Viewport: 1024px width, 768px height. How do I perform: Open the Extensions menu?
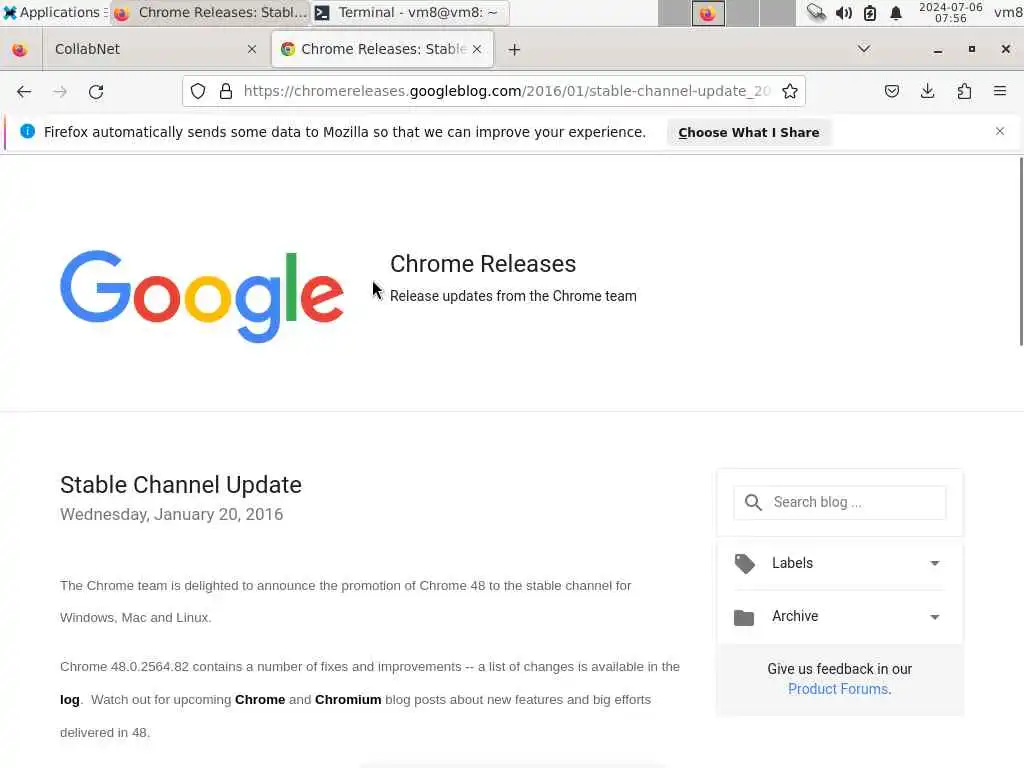[x=964, y=91]
